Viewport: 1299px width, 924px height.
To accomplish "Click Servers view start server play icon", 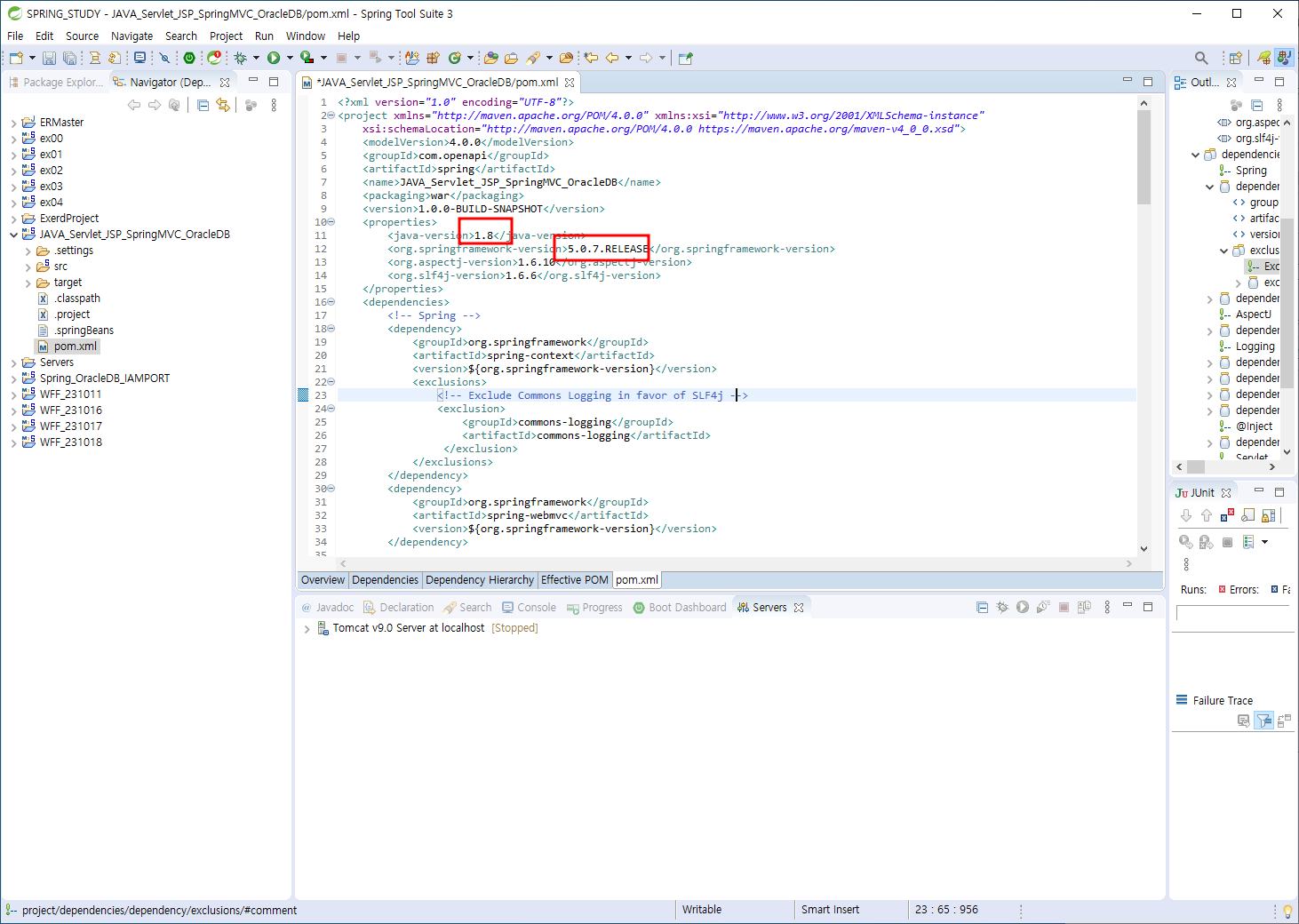I will tap(1023, 607).
